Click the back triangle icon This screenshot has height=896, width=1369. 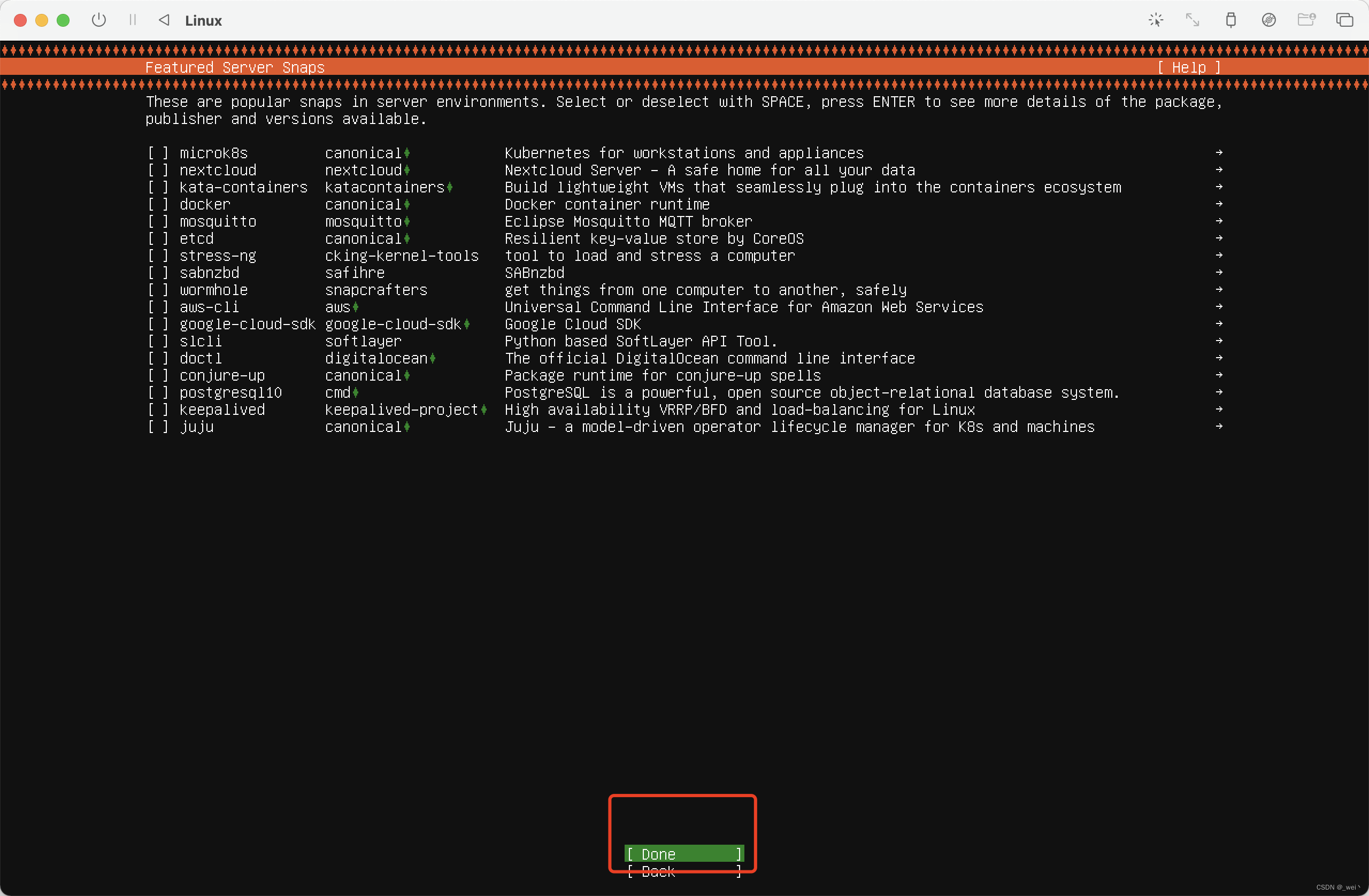pyautogui.click(x=165, y=20)
